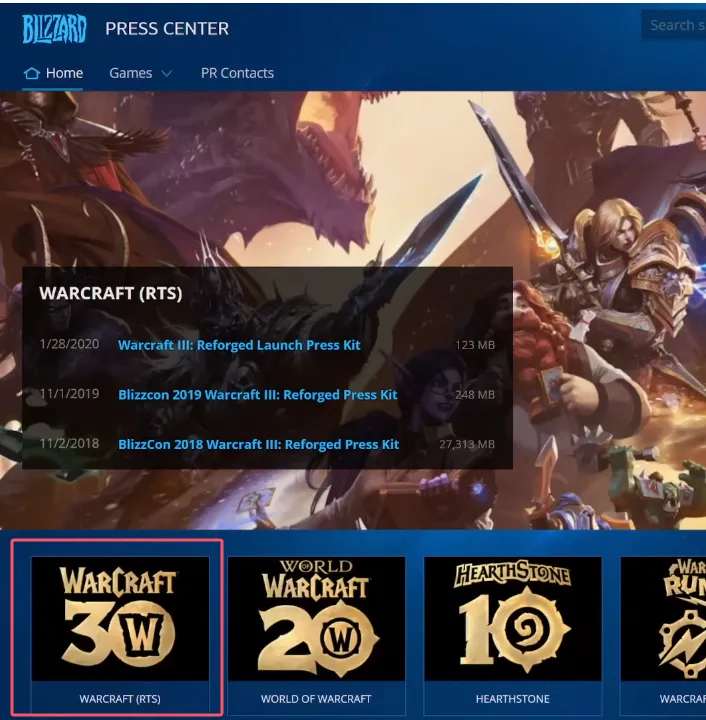Go to the PR Contacts page
706x720 pixels.
(x=237, y=73)
